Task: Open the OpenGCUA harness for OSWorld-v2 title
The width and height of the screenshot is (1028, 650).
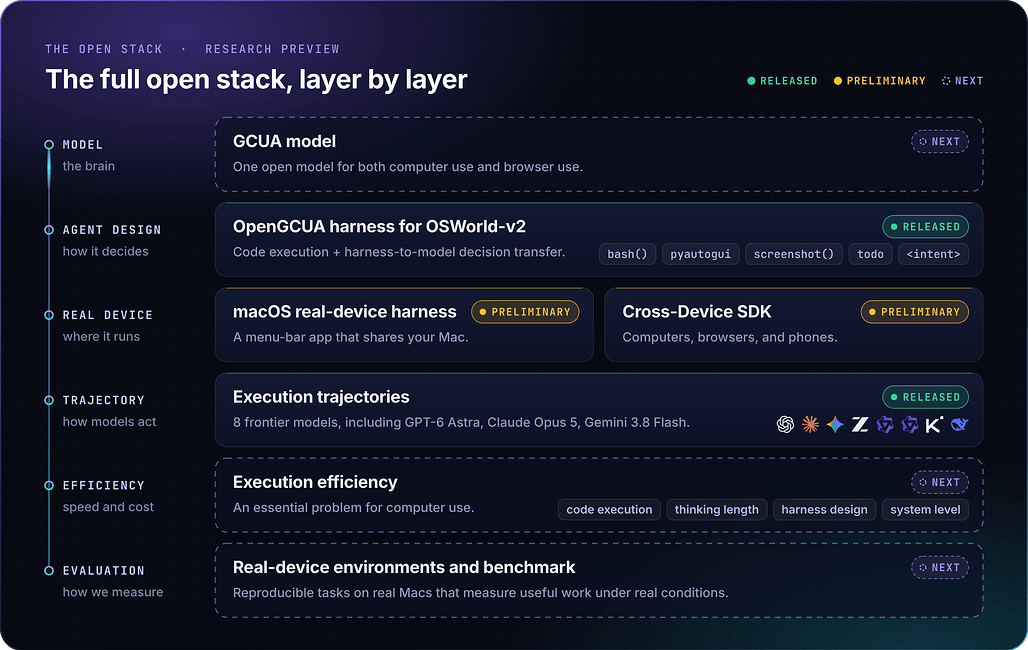Action: click(379, 227)
